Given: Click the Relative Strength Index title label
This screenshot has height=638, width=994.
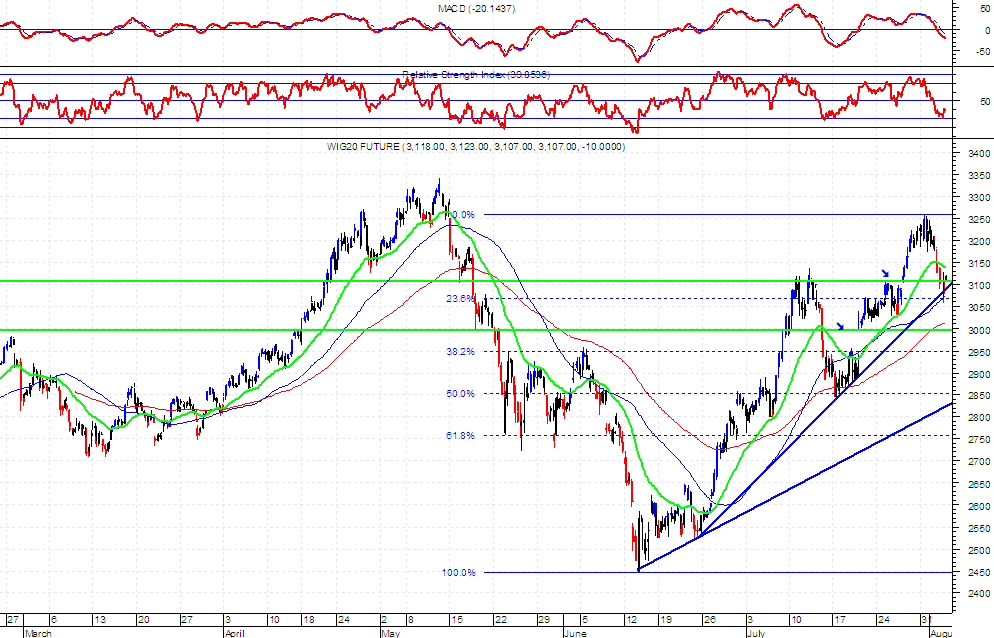Looking at the screenshot, I should tap(476, 75).
